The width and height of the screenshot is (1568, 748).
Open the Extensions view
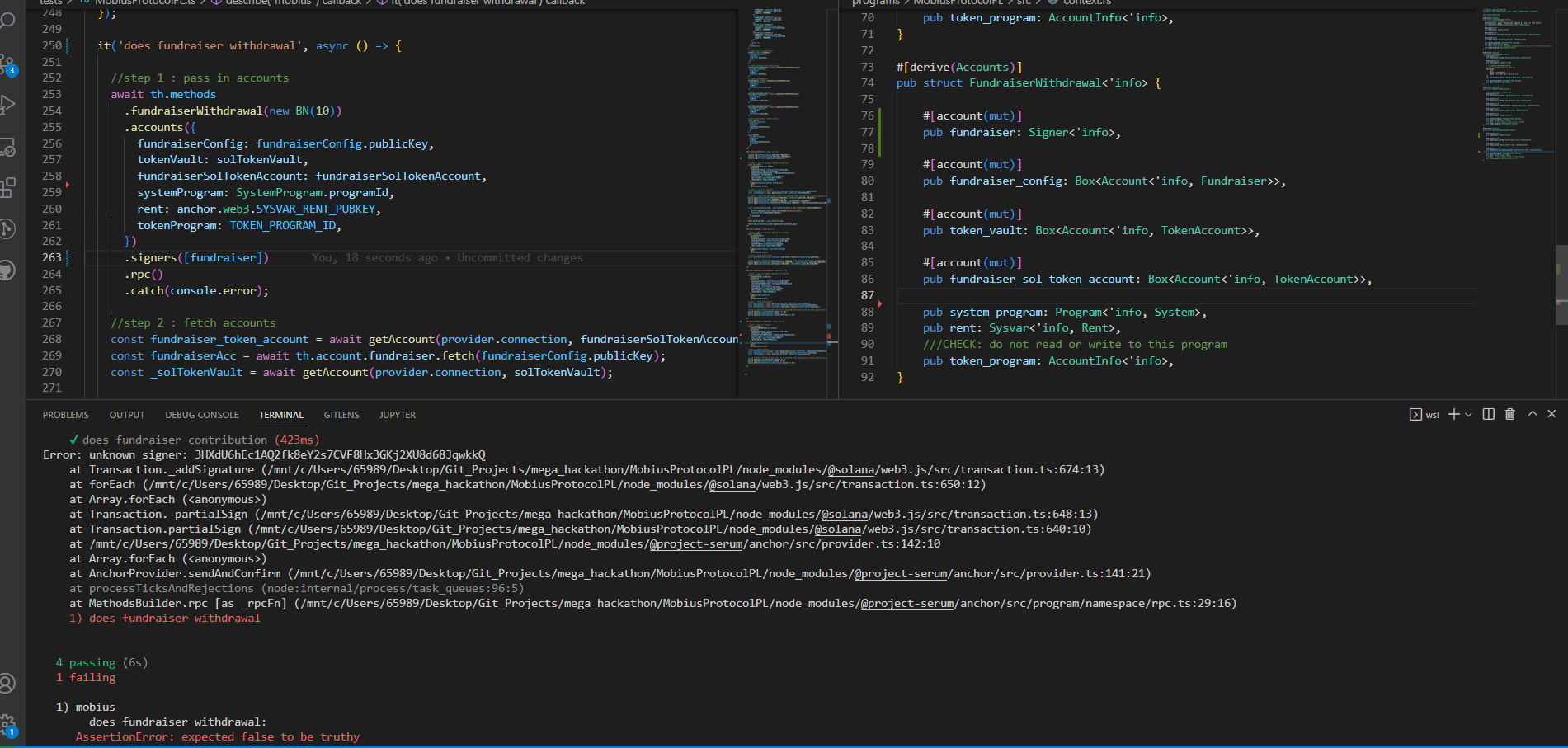click(x=8, y=187)
